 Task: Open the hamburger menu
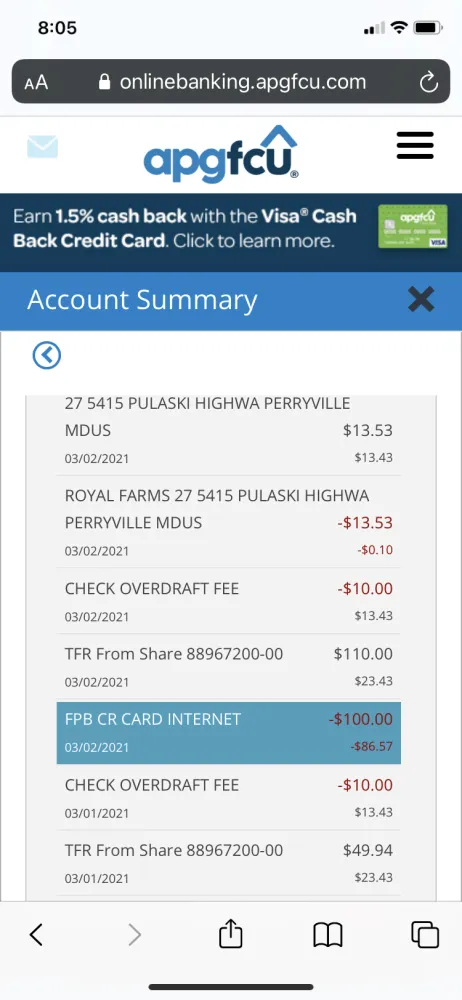415,145
